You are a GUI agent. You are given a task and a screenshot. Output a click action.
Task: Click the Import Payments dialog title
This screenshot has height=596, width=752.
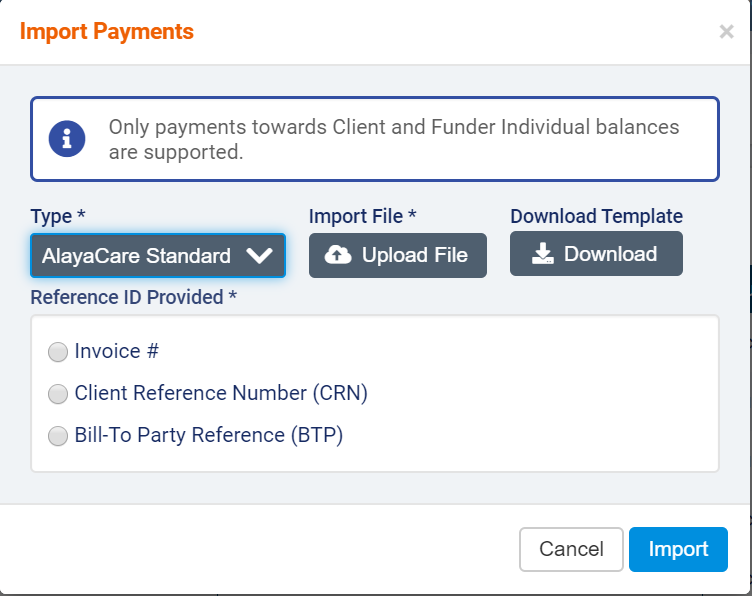click(x=107, y=31)
